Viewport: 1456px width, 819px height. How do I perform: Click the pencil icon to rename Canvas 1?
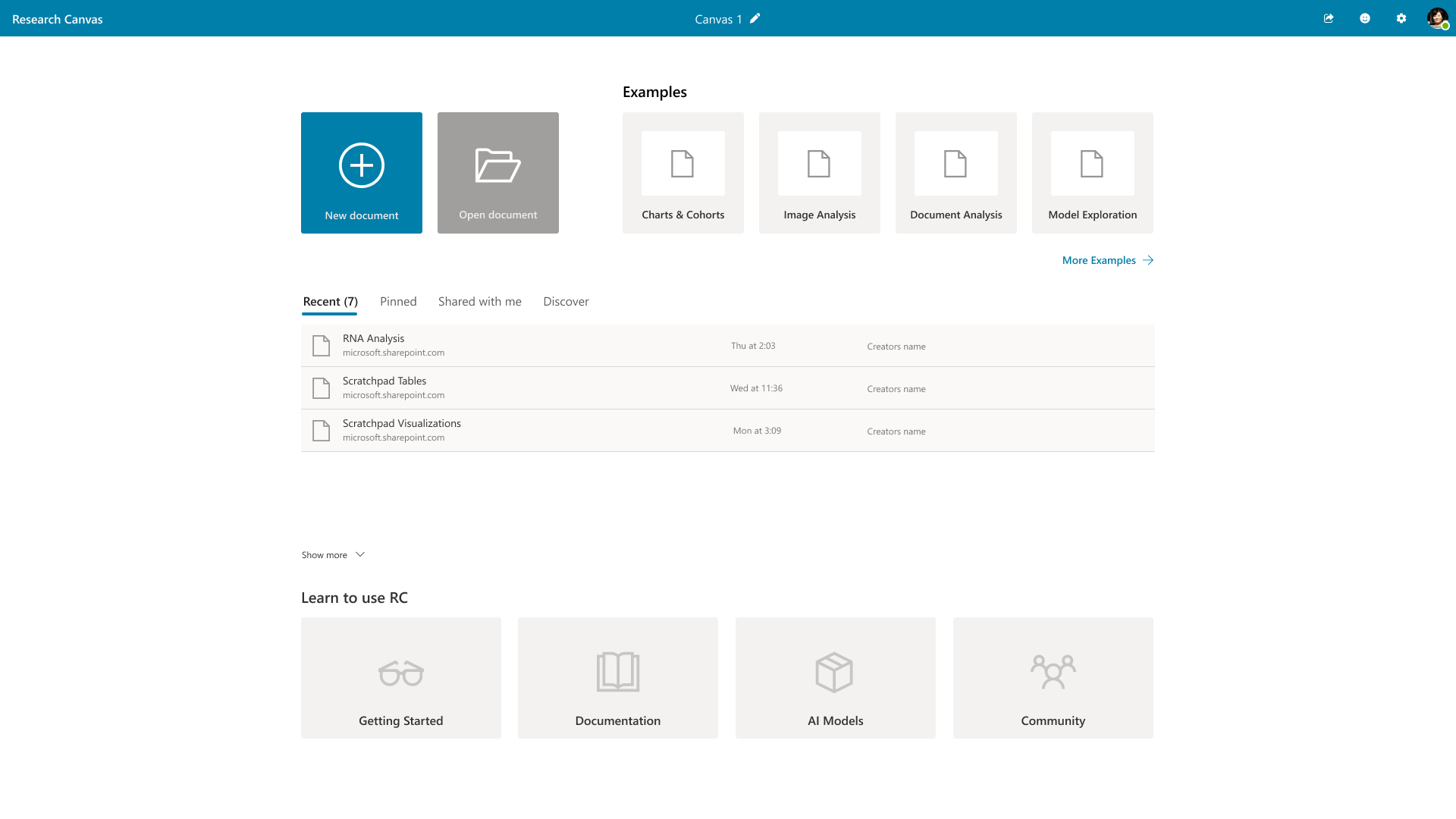(x=755, y=18)
